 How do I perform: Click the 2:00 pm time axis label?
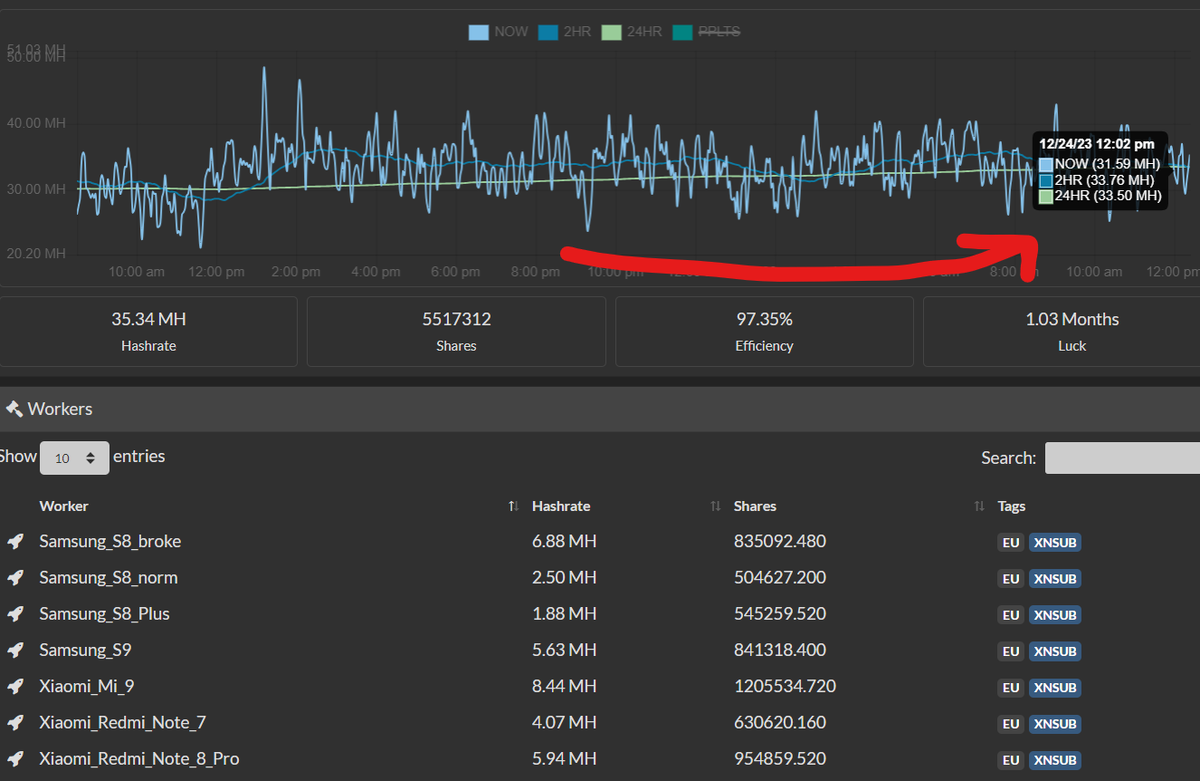point(295,271)
